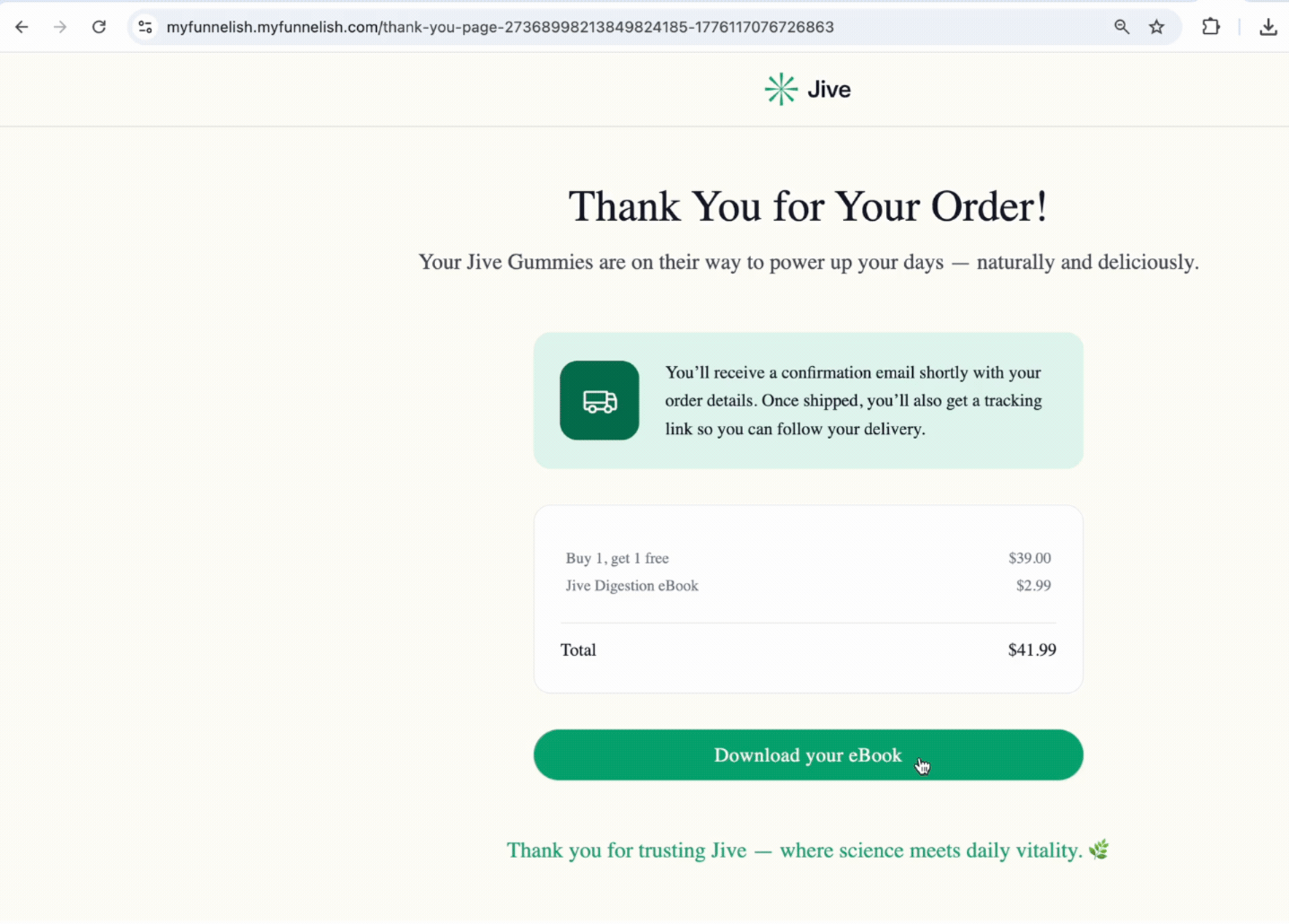
Task: Click the delivery truck icon in the info box
Action: coord(598,400)
